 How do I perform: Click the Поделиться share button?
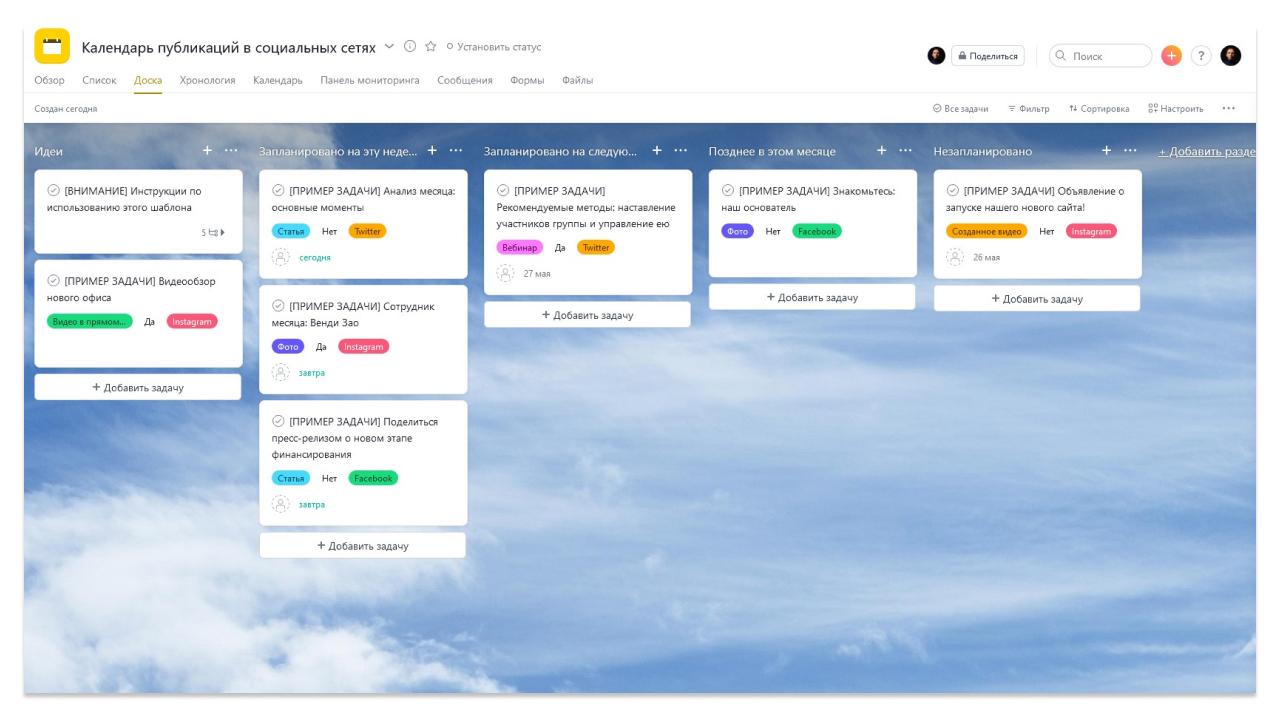[988, 56]
